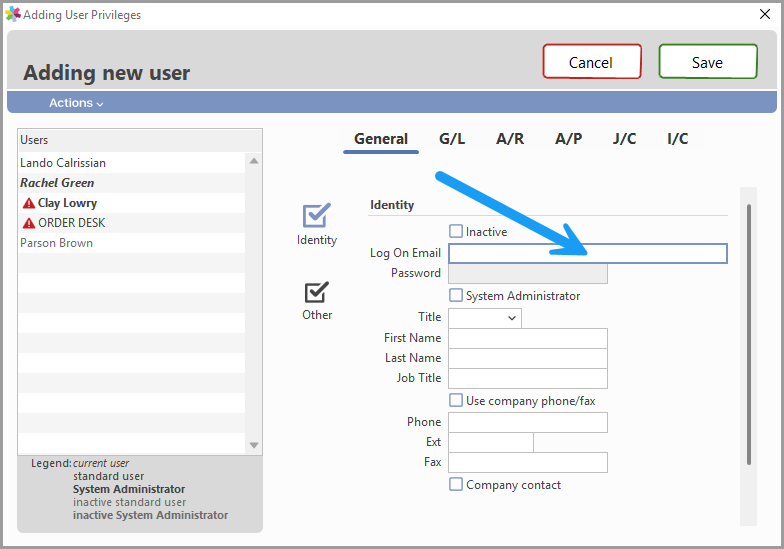Select user Lando Calrissian

pyautogui.click(x=132, y=163)
